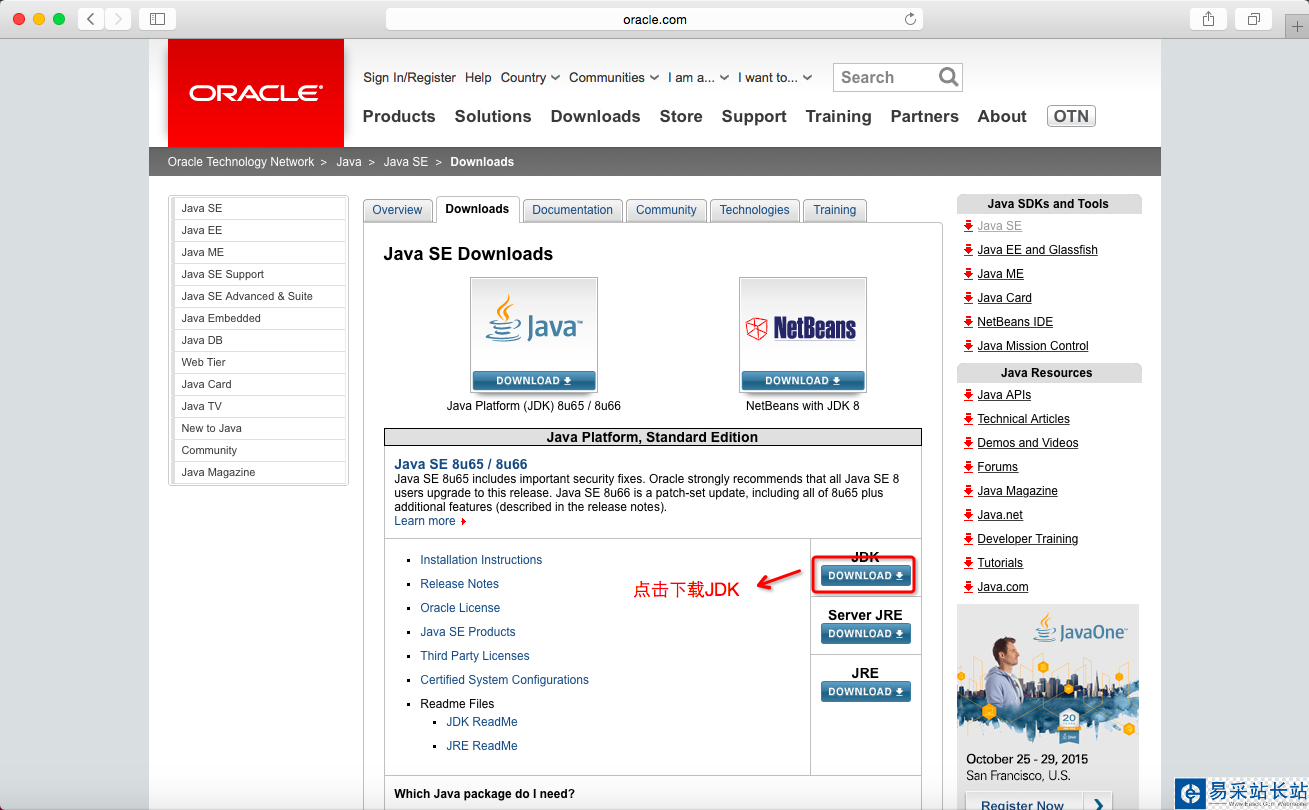Screen dimensions: 1309x810
Task: Open the Partners menu
Action: pyautogui.click(x=925, y=116)
